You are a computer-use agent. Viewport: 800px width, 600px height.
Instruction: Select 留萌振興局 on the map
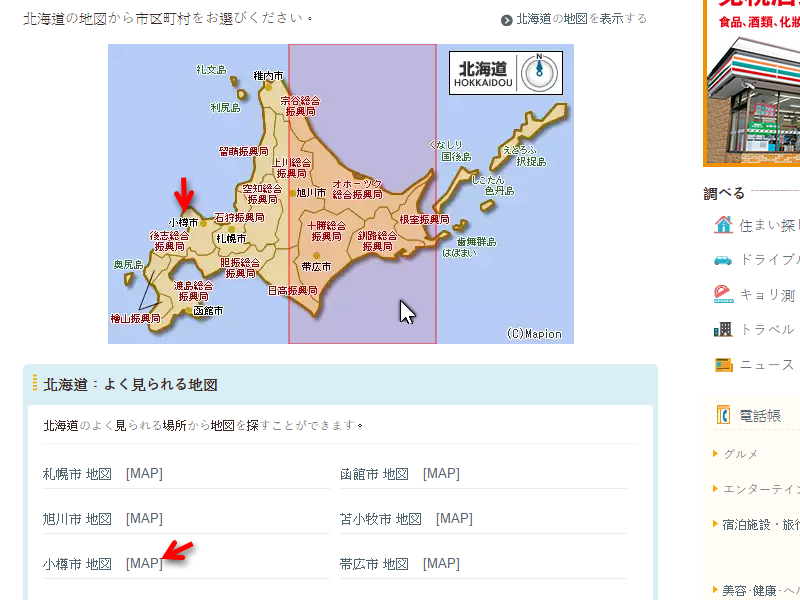point(243,152)
